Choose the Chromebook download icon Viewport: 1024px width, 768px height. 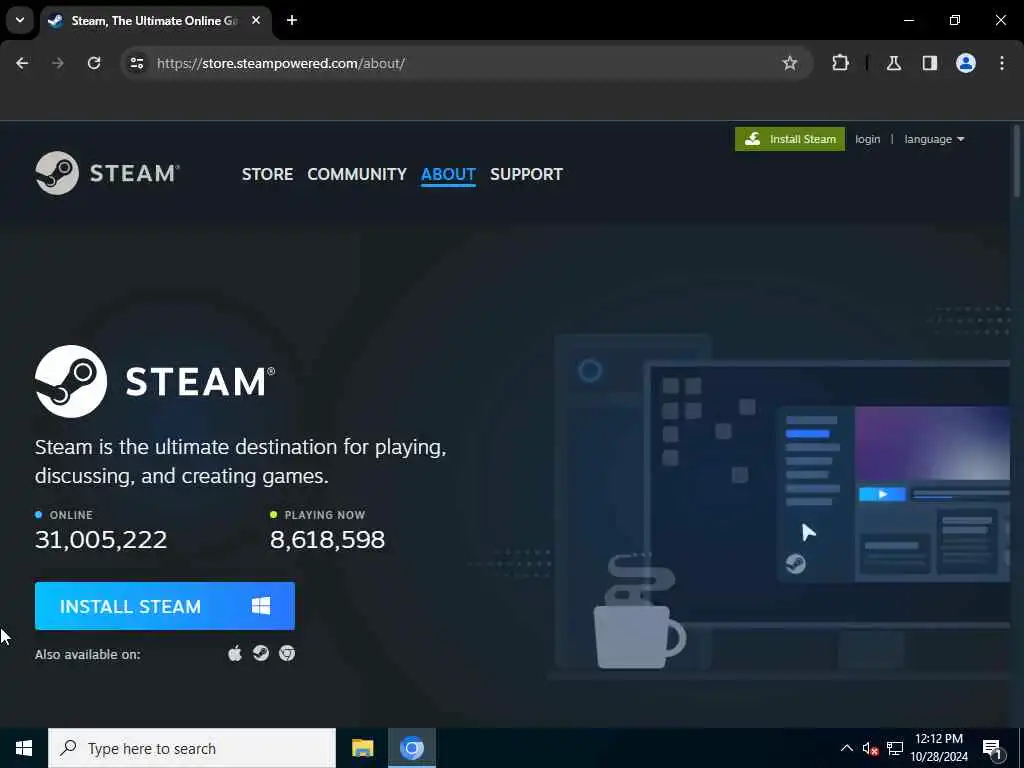[x=287, y=653]
